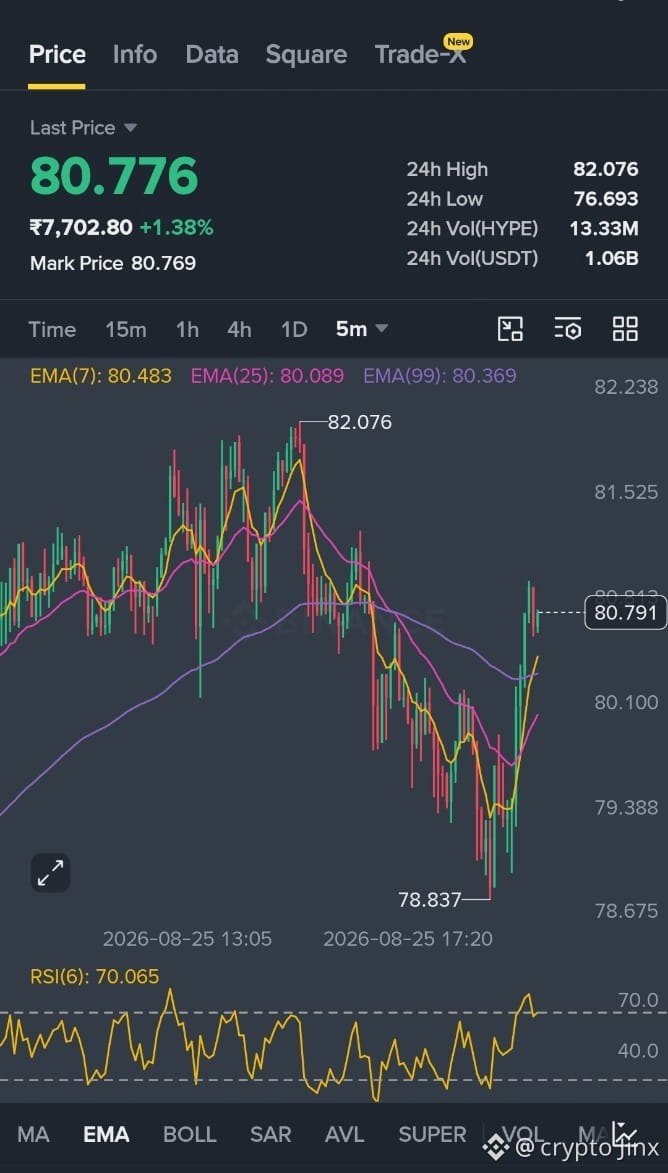Select the 1D interval
Screen dimensions: 668x1173
[x=294, y=329]
